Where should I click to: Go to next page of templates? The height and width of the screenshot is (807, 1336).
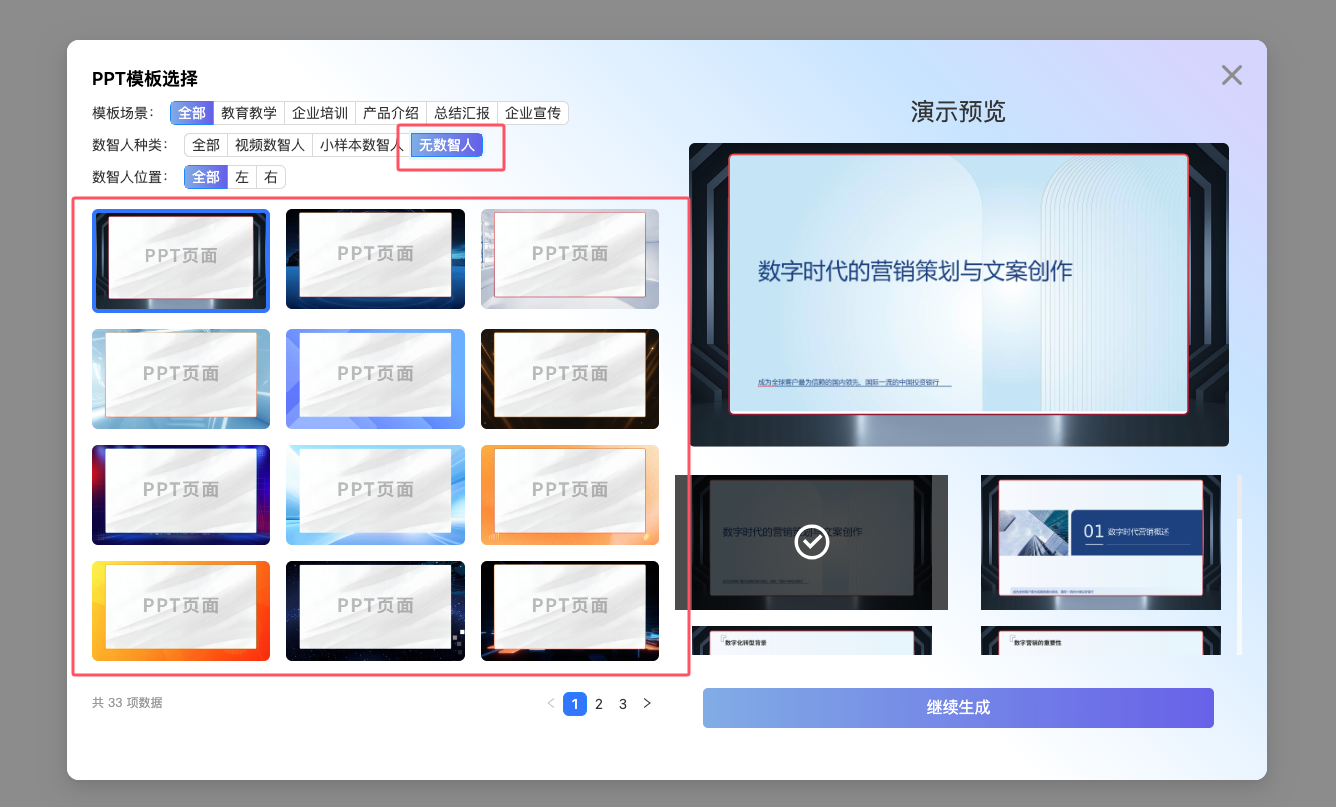(x=647, y=704)
